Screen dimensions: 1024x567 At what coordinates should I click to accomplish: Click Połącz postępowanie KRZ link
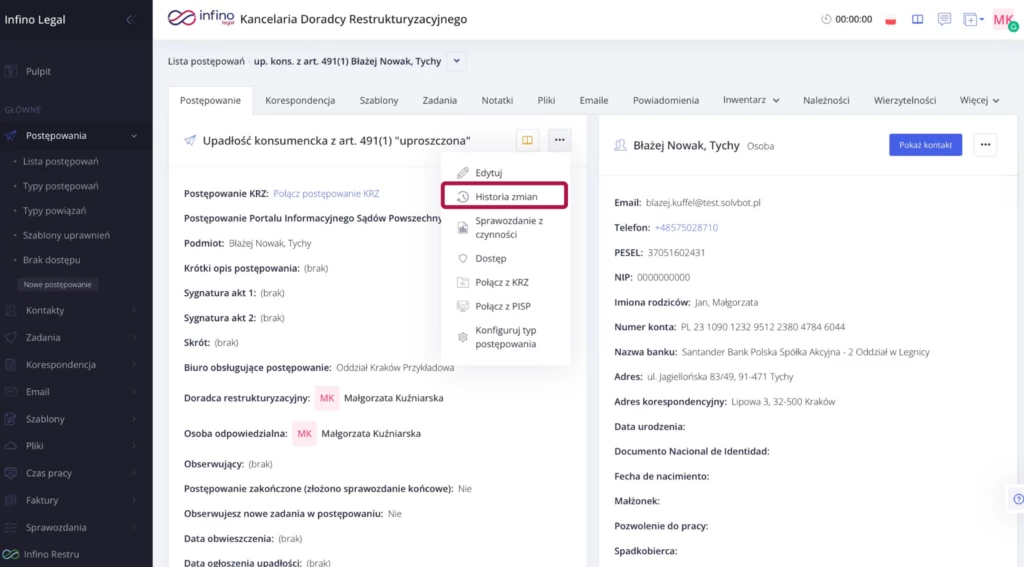pos(326,193)
